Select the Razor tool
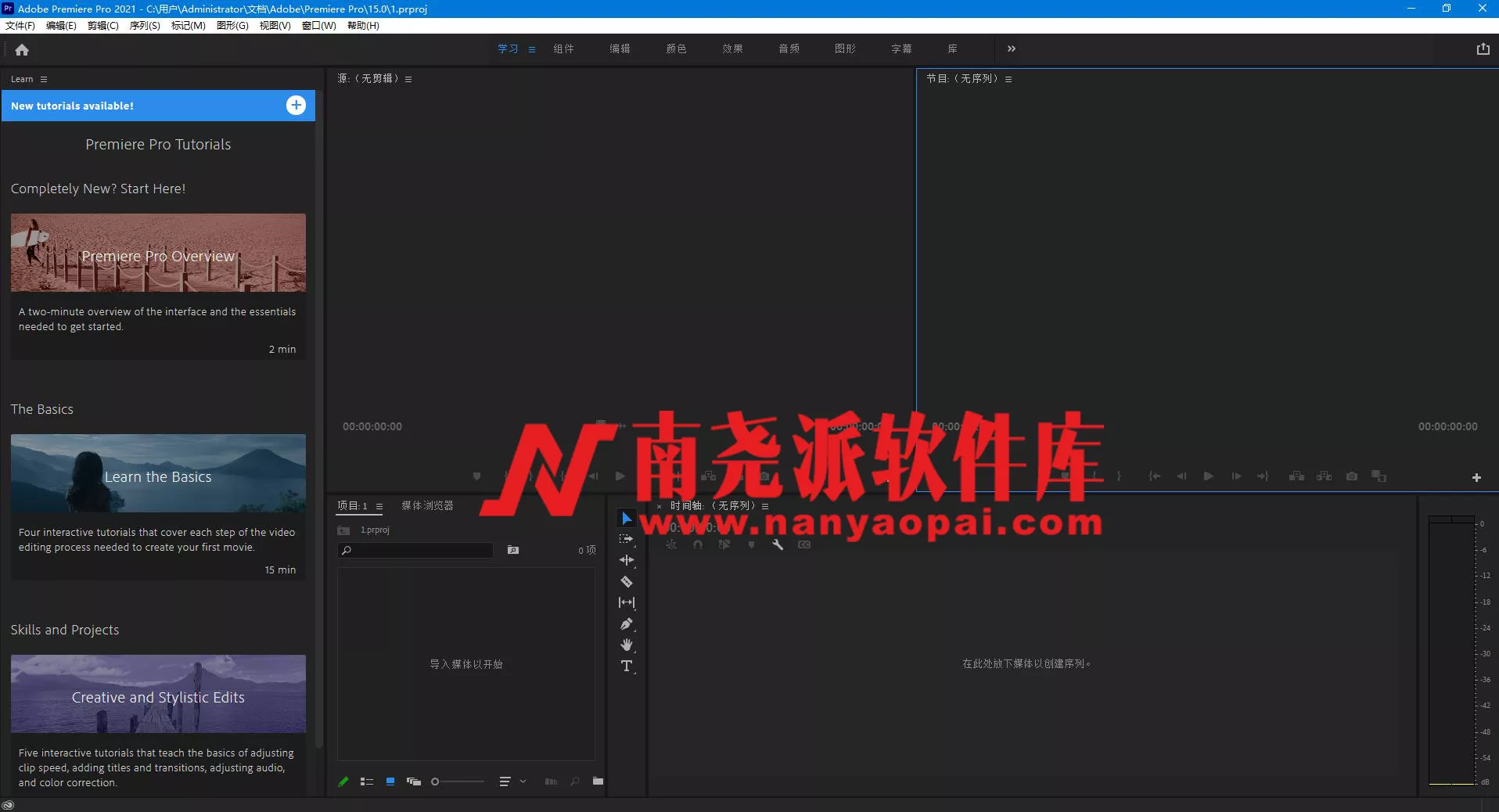Viewport: 1499px width, 812px height. point(626,581)
